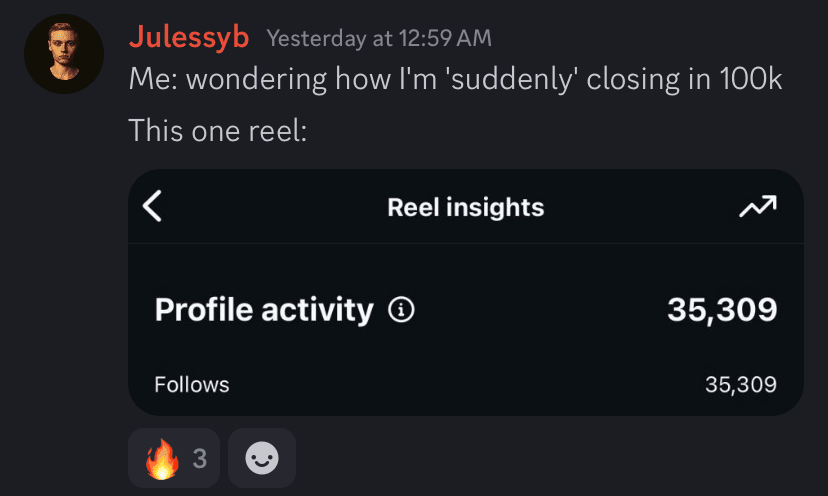Click the 'This one reel:' message text
The width and height of the screenshot is (828, 496).
click(217, 130)
